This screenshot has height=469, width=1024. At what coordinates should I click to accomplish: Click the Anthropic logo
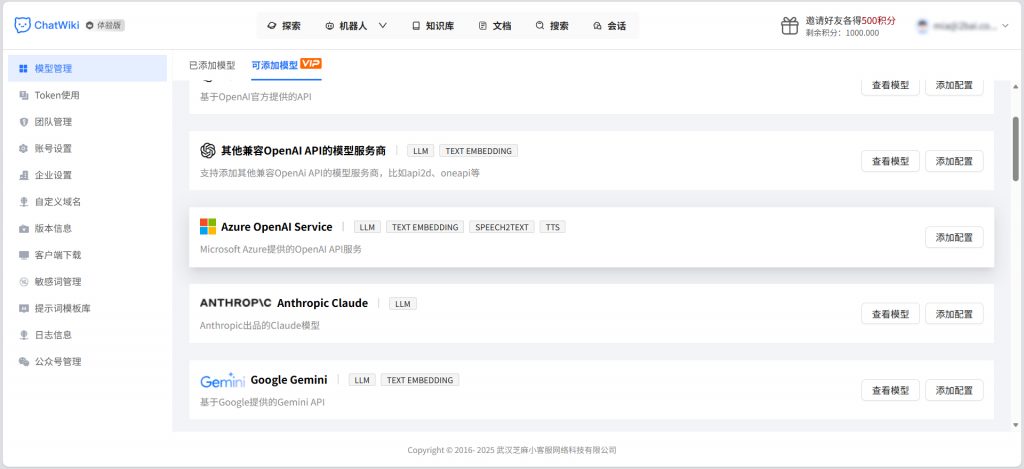coord(236,303)
